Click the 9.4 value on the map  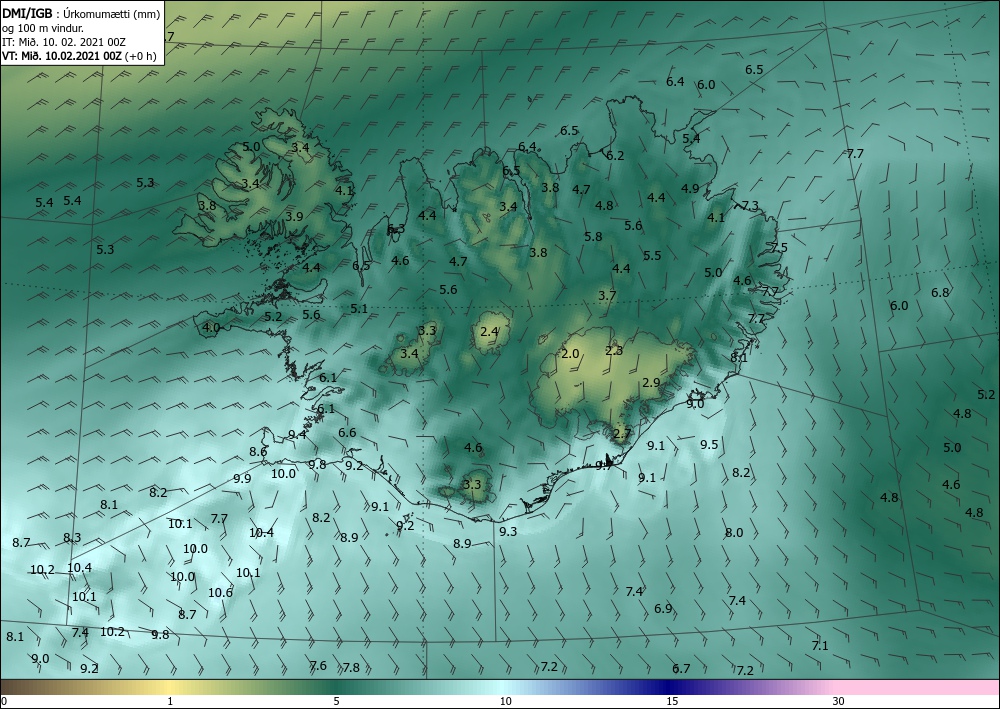(297, 435)
